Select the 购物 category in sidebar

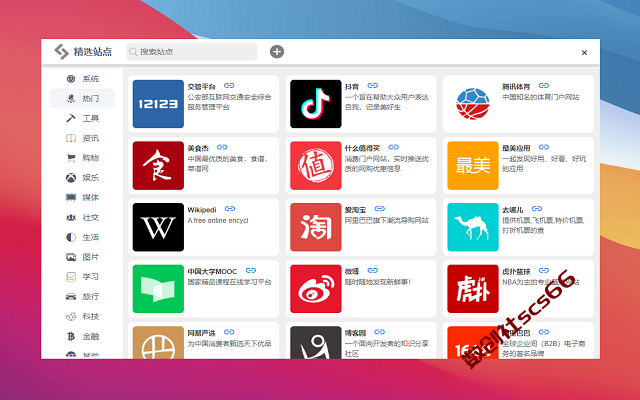(x=82, y=158)
